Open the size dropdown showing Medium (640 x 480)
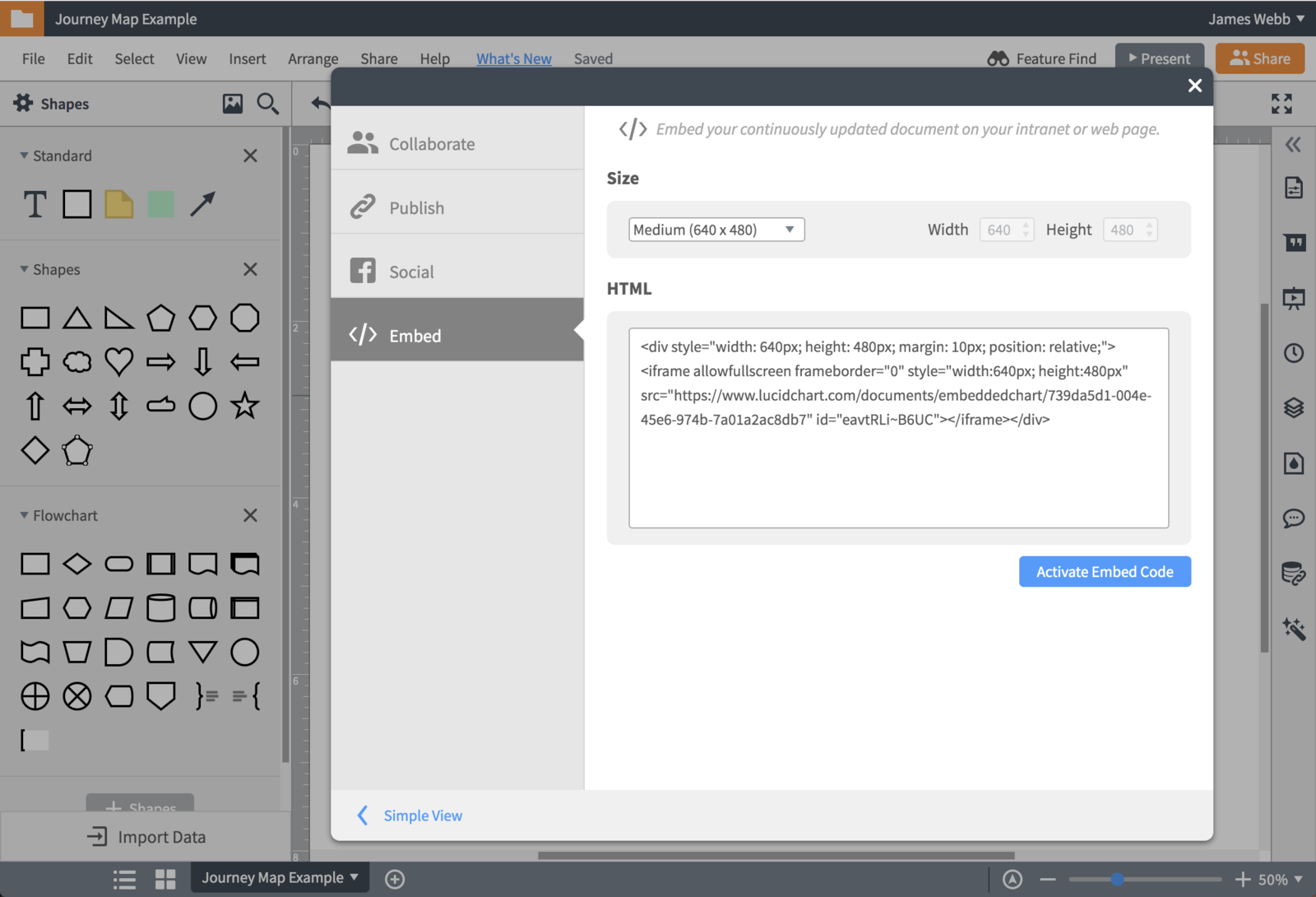This screenshot has height=897, width=1316. (715, 229)
